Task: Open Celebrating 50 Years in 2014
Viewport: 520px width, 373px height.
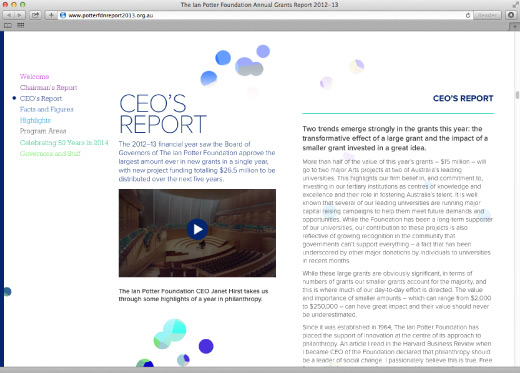Action: [x=64, y=142]
